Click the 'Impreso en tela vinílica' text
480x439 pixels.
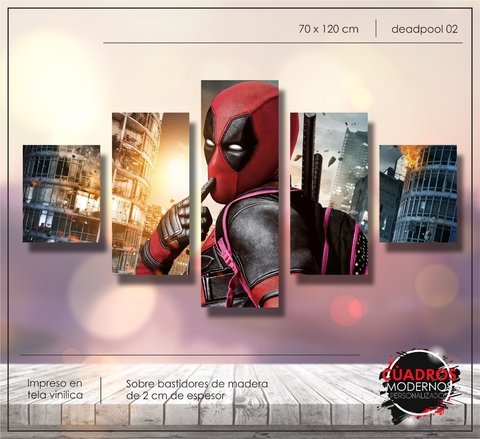click(x=55, y=389)
